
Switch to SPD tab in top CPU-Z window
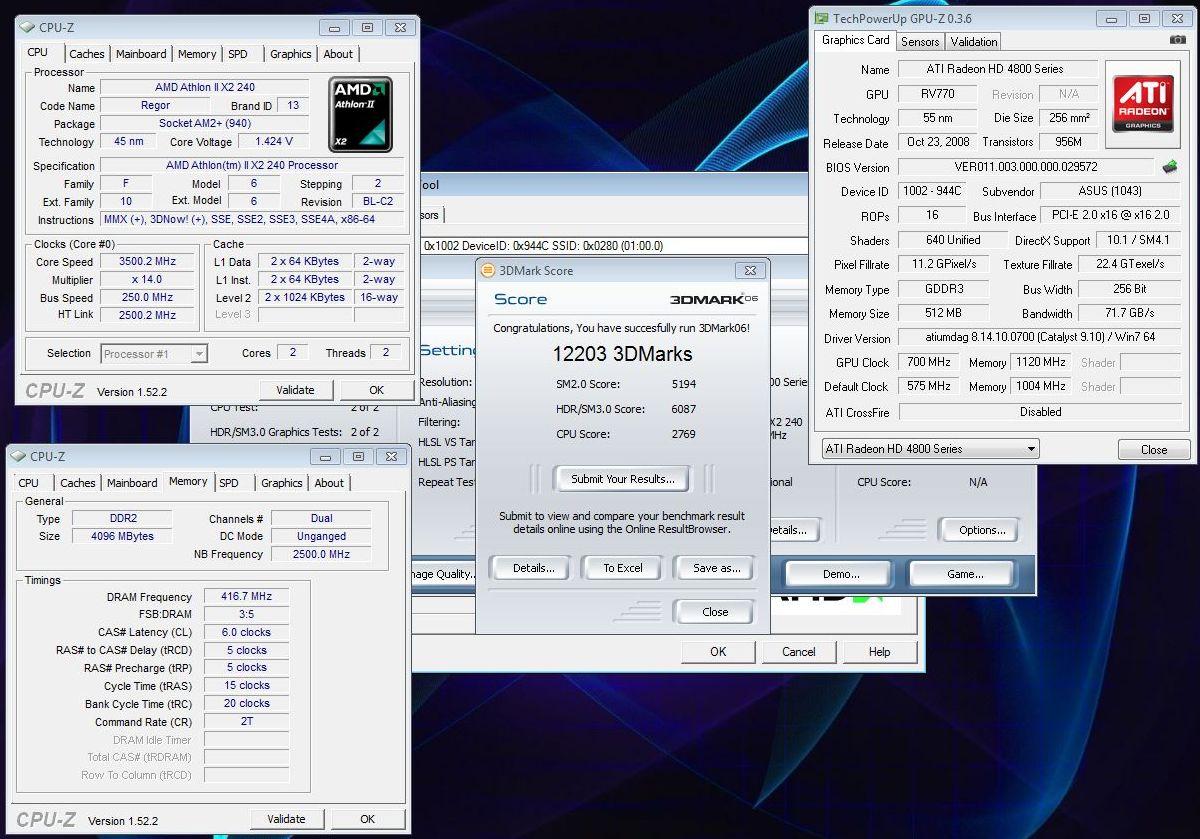tap(238, 54)
